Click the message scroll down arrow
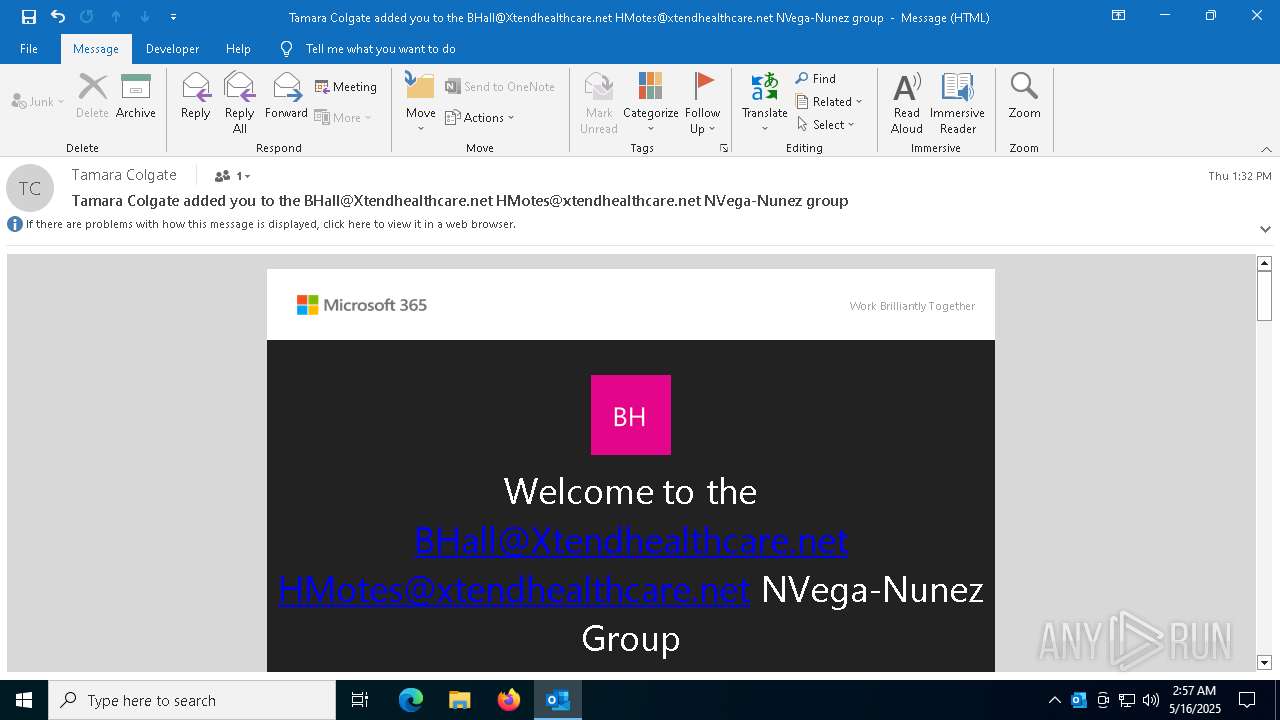The height and width of the screenshot is (720, 1280). (x=1264, y=662)
